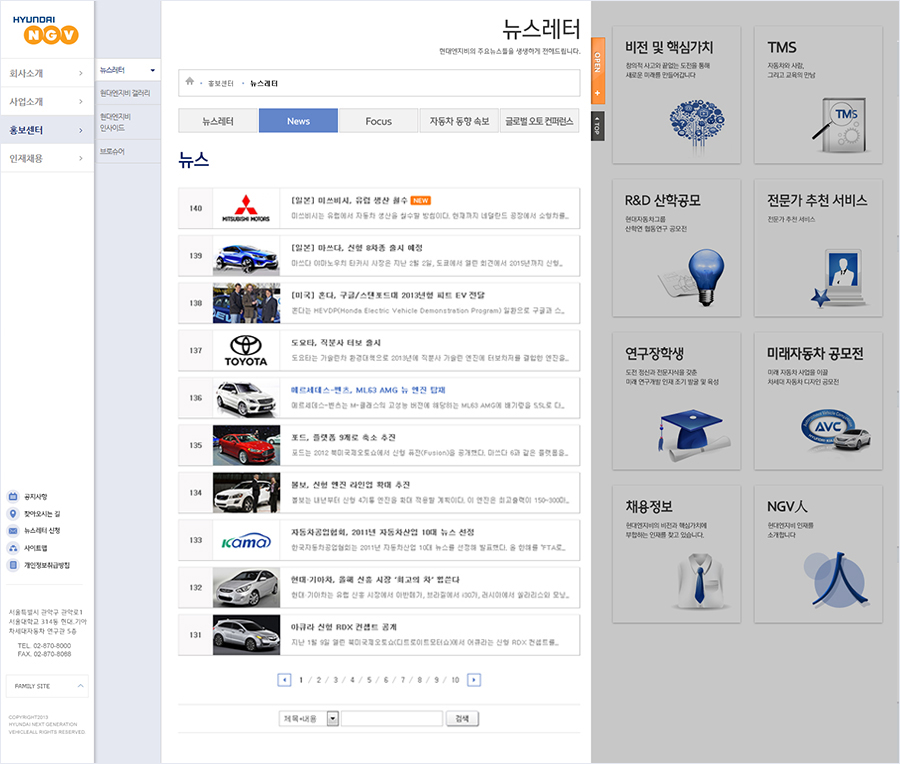
Task: Click the 검색 search button
Action: 462,719
